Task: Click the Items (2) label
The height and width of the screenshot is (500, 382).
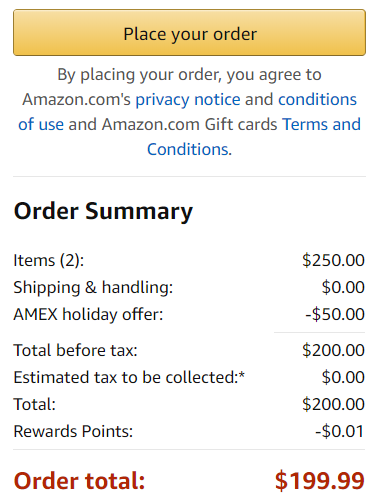Action: coord(49,260)
